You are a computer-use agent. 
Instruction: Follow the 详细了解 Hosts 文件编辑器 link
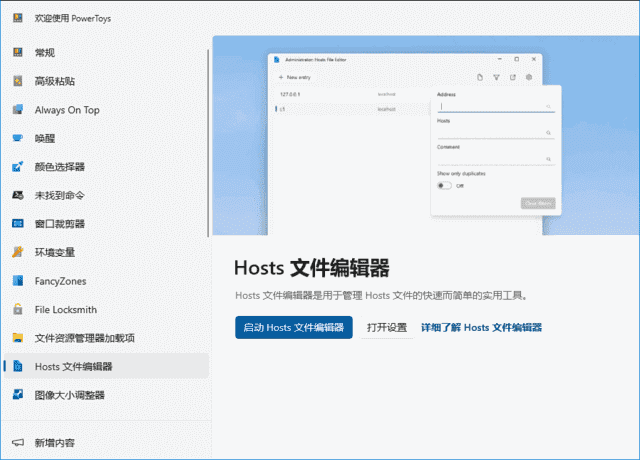(x=481, y=327)
